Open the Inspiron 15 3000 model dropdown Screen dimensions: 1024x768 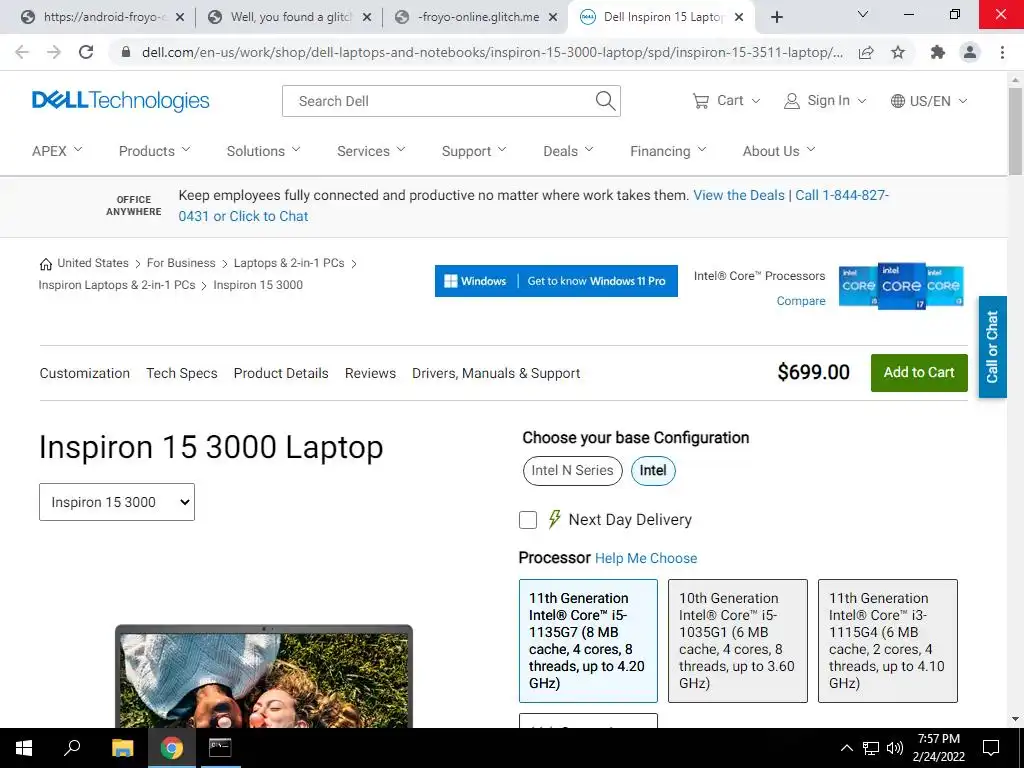(x=117, y=502)
